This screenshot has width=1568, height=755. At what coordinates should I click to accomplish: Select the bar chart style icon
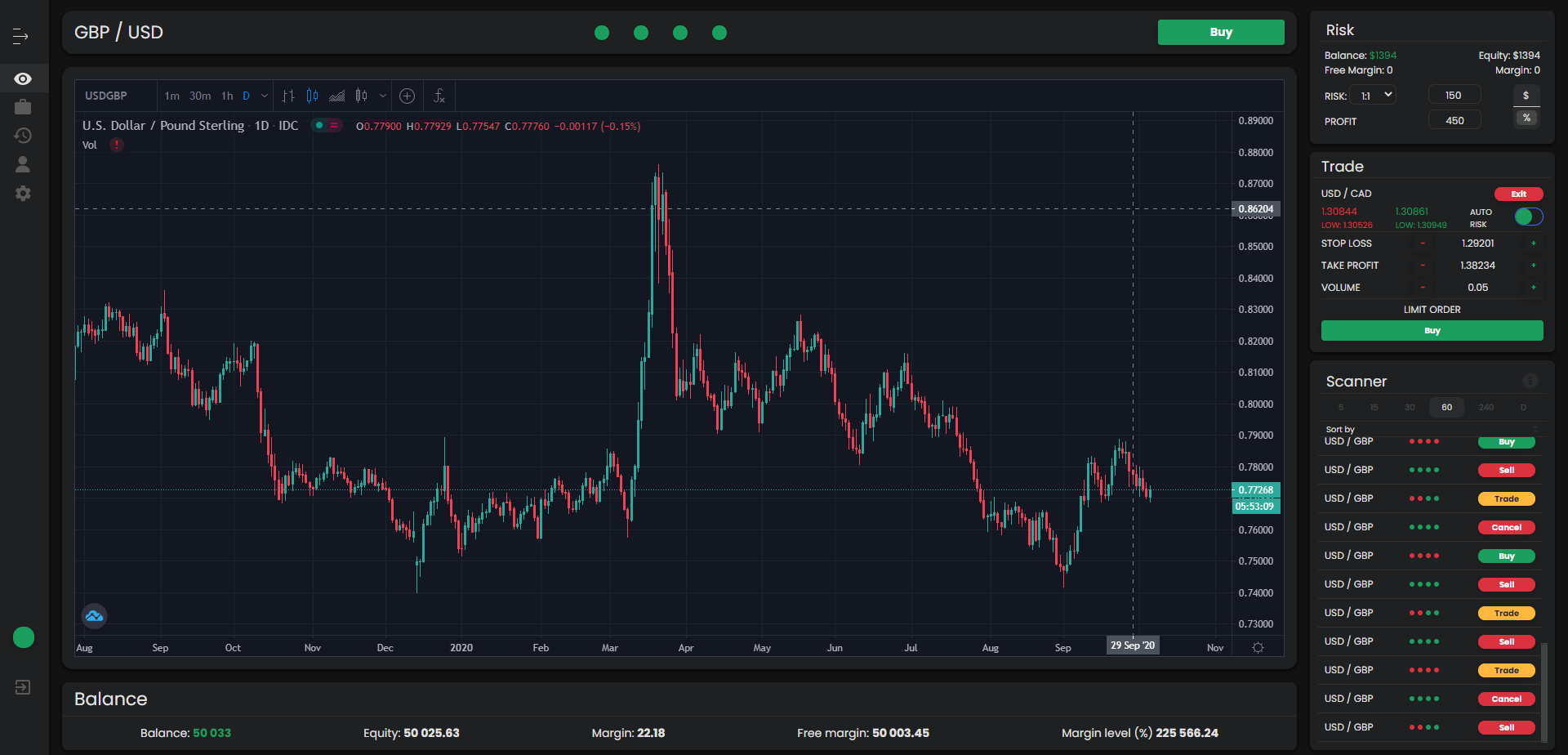(287, 96)
